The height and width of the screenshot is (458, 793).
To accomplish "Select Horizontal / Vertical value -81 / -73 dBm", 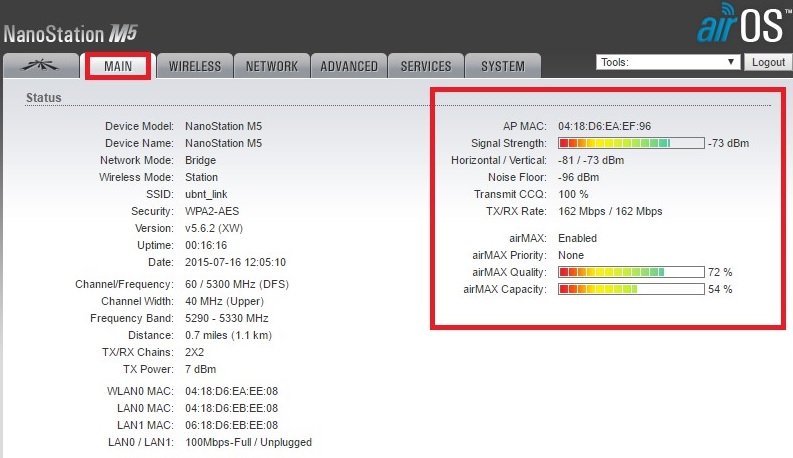I will tap(591, 160).
